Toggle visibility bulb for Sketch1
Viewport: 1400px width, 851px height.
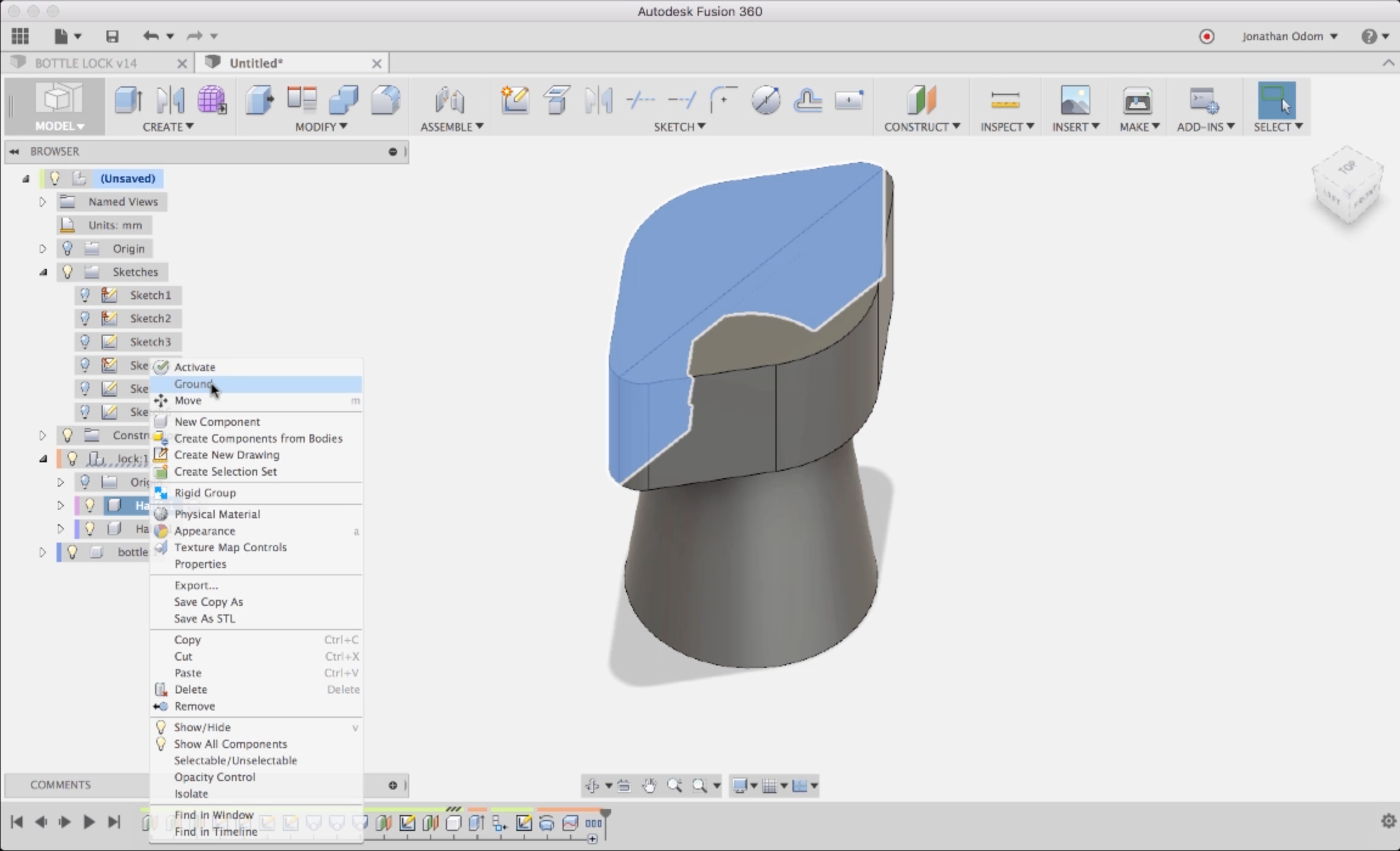pyautogui.click(x=85, y=295)
